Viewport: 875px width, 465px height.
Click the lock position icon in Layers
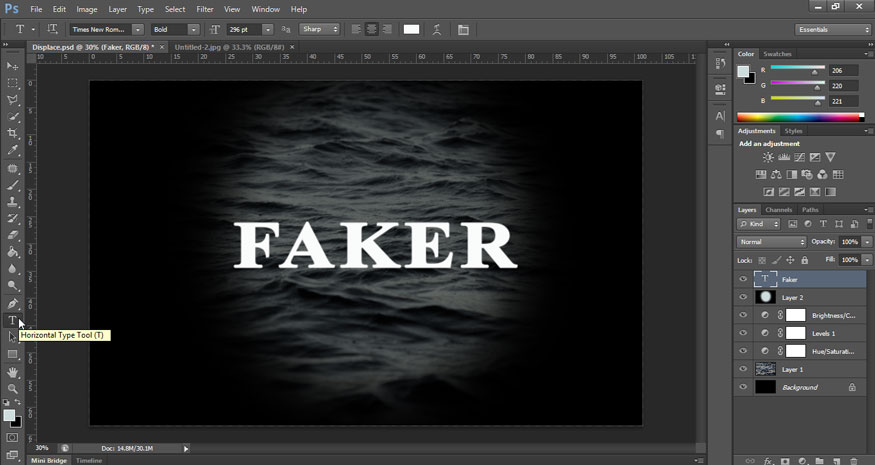pyautogui.click(x=790, y=260)
